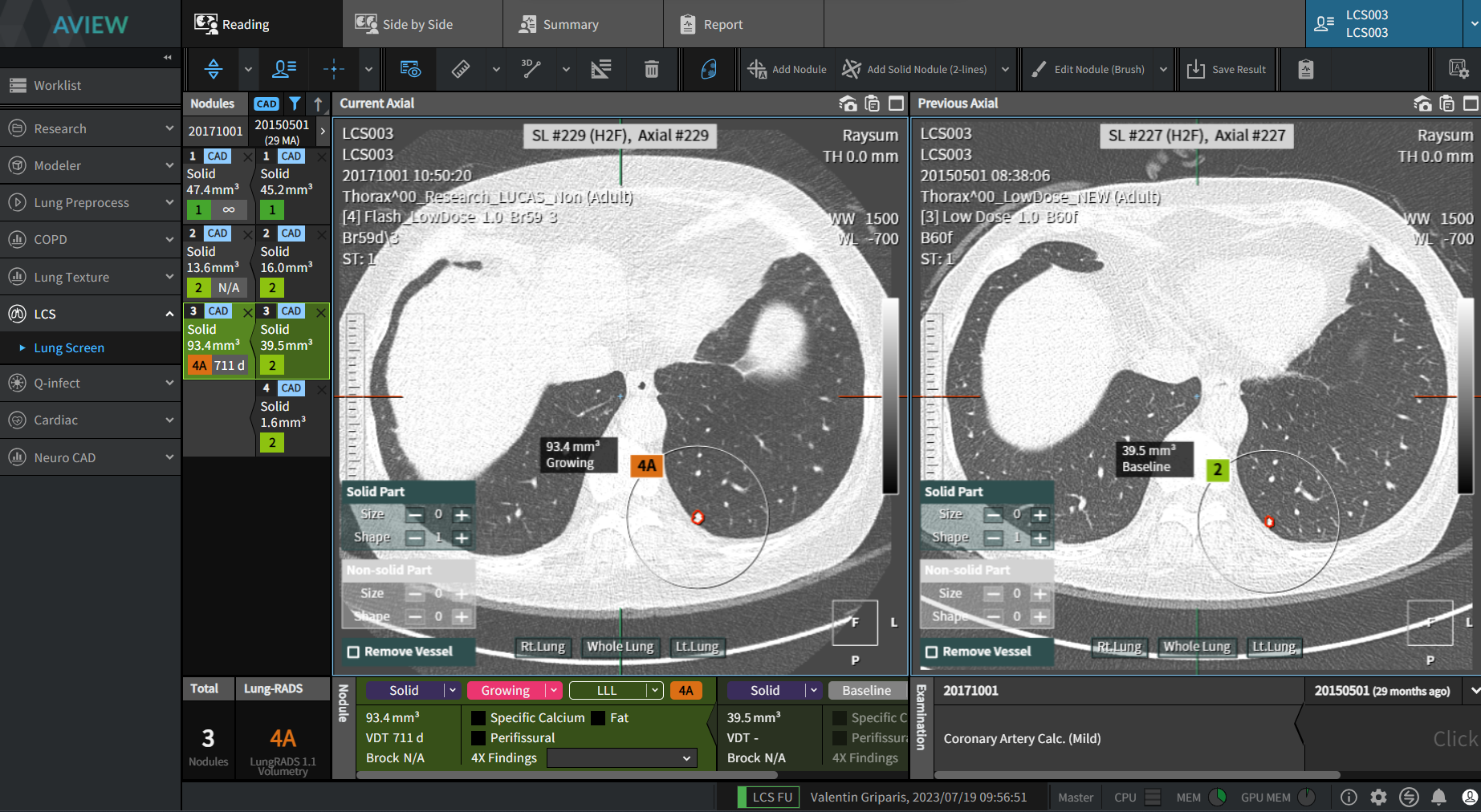
Task: Enable Remove Vessel in Current Axial view
Action: 353,652
